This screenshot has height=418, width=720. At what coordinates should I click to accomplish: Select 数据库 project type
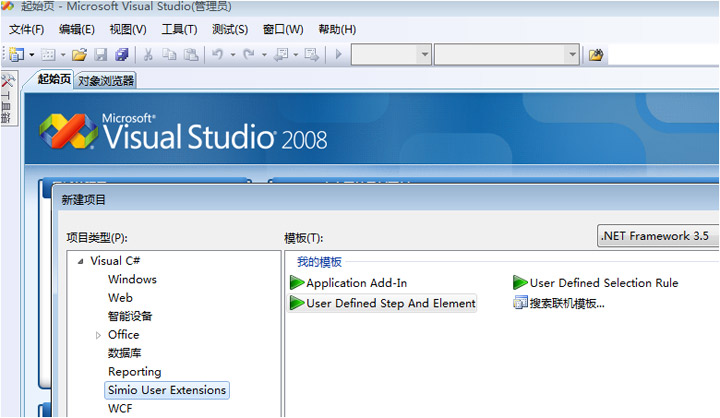124,353
